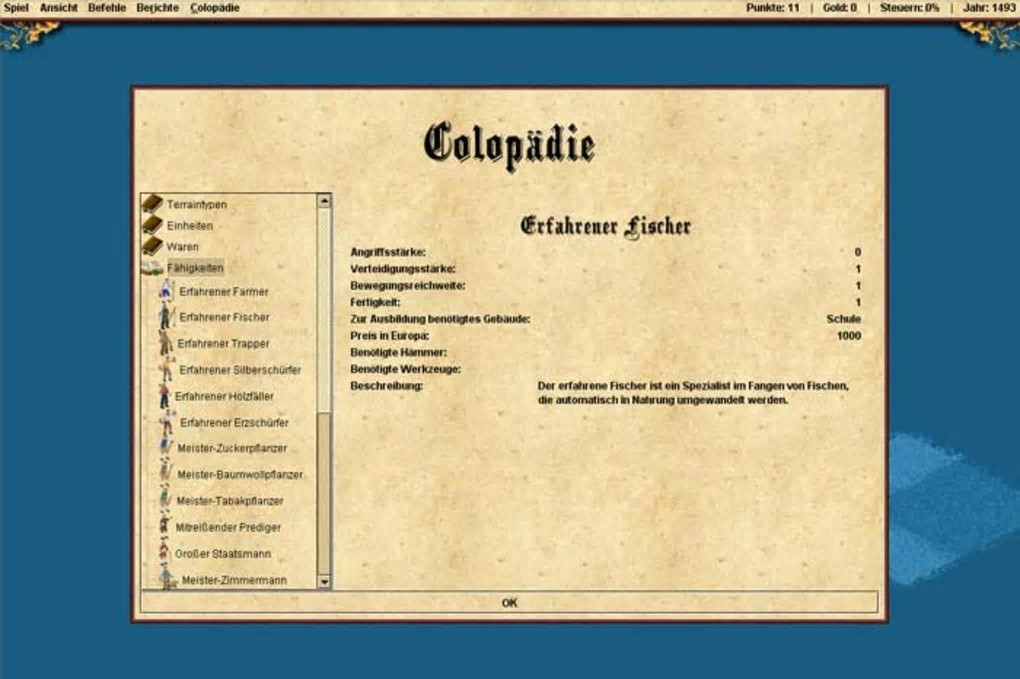Collapse the Fähigkeiten category
The width and height of the screenshot is (1020, 679).
[195, 267]
